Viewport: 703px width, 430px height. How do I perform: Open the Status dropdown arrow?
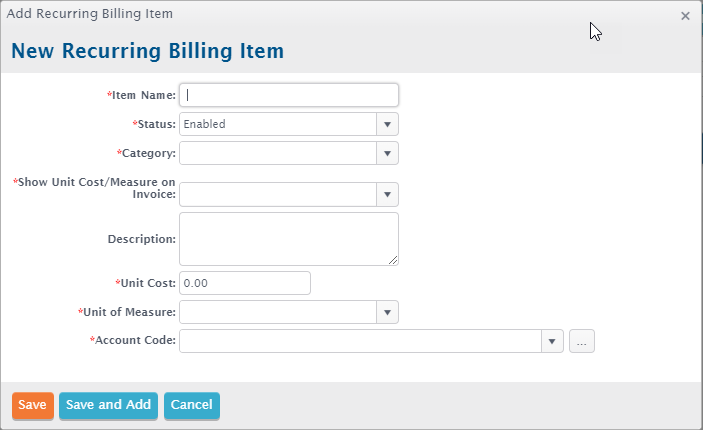pos(387,124)
